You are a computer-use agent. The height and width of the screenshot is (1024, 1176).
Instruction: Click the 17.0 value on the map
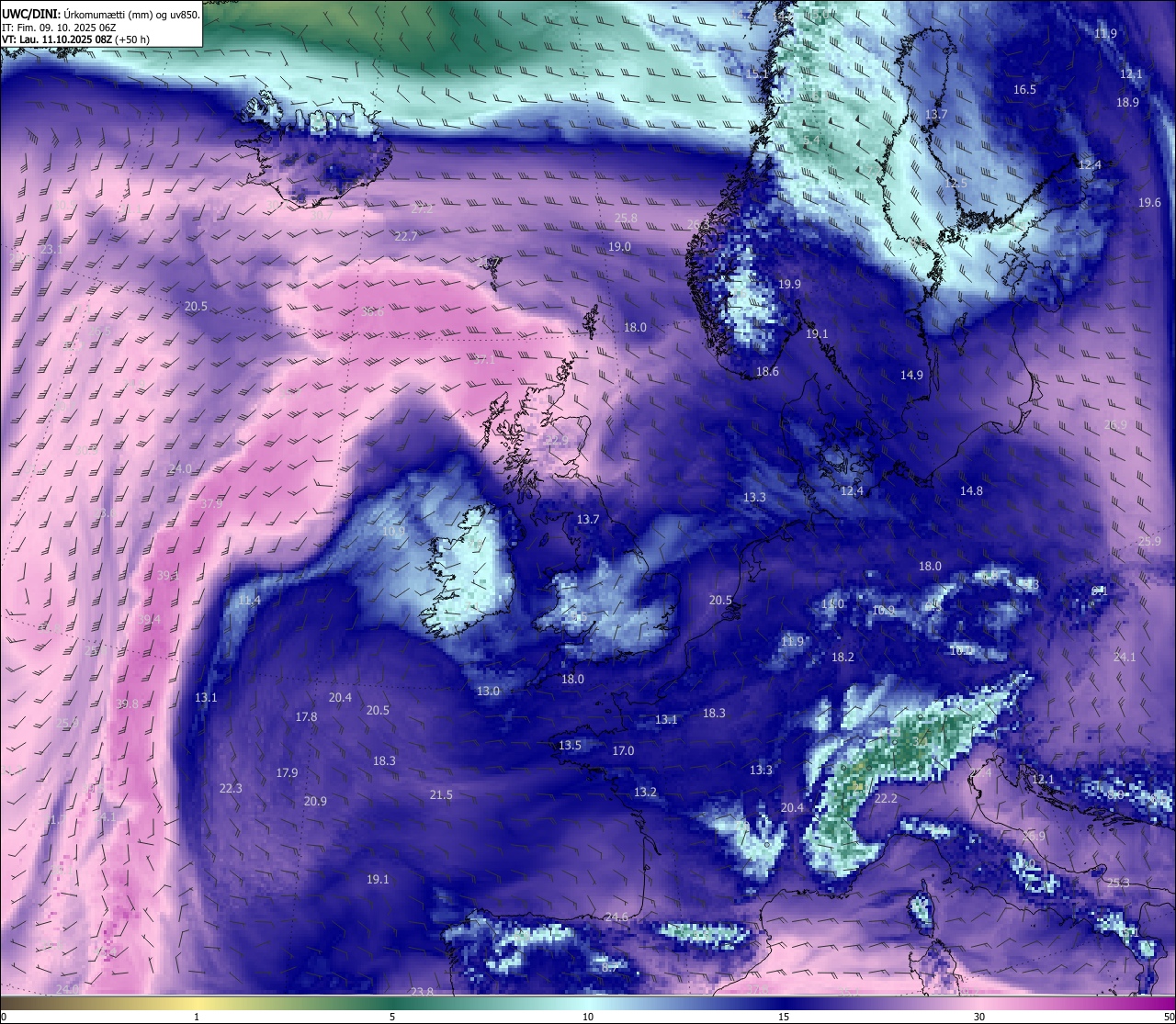click(623, 751)
